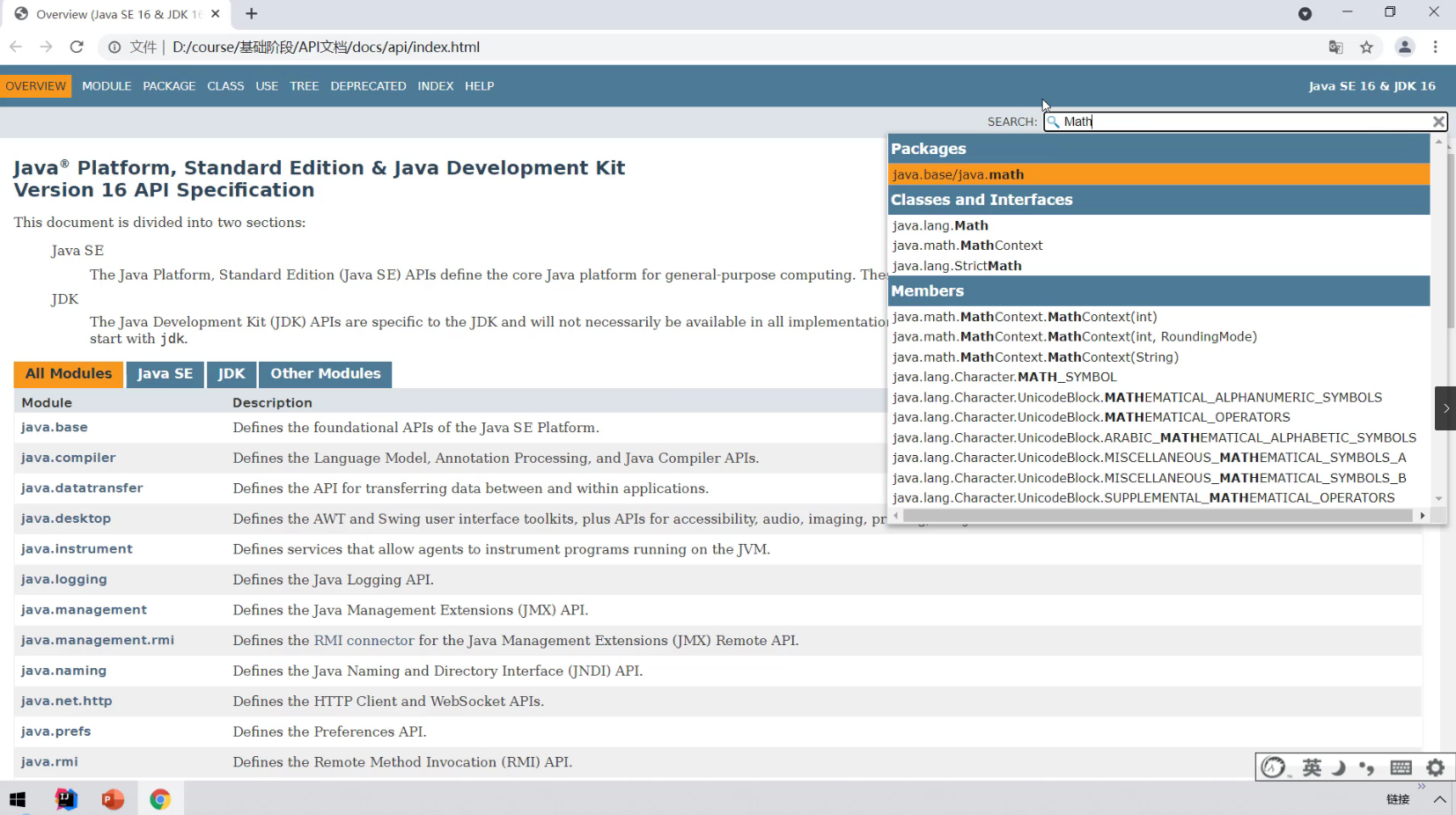The height and width of the screenshot is (815, 1456).
Task: Open the Windows Start menu
Action: coord(18,799)
